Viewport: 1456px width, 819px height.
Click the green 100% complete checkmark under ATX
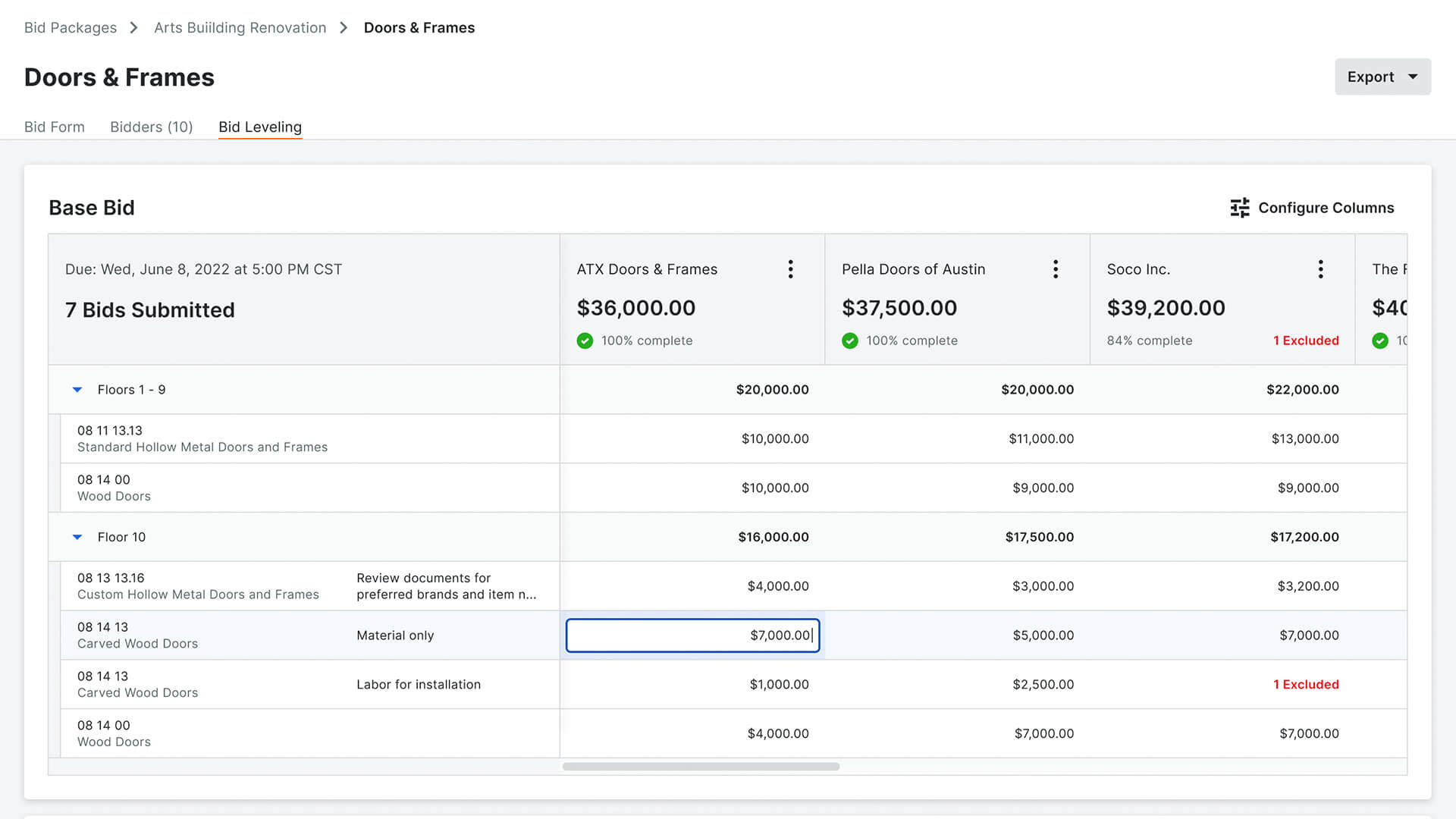[585, 340]
